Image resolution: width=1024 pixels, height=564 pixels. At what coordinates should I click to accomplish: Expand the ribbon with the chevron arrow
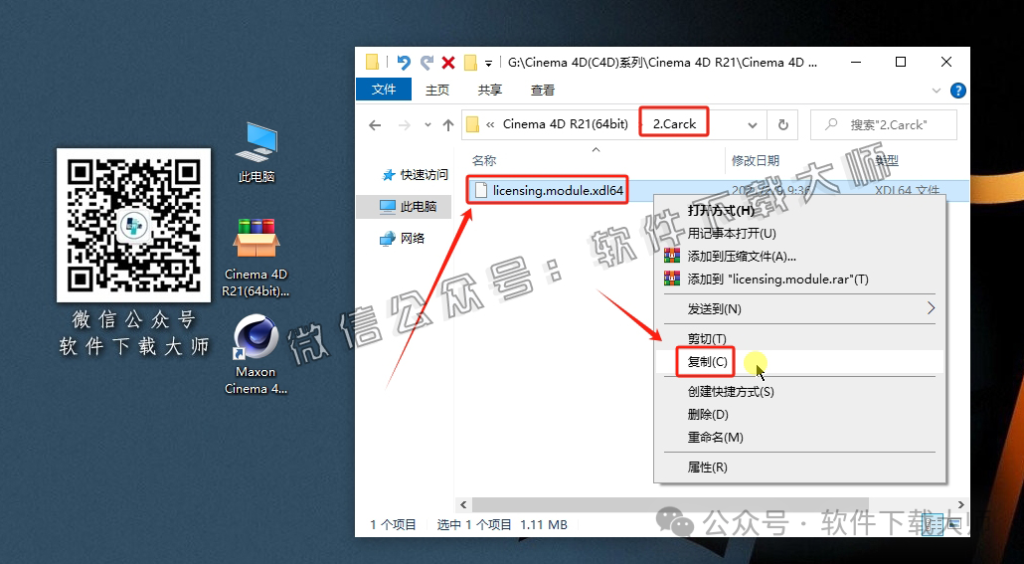(x=936, y=91)
